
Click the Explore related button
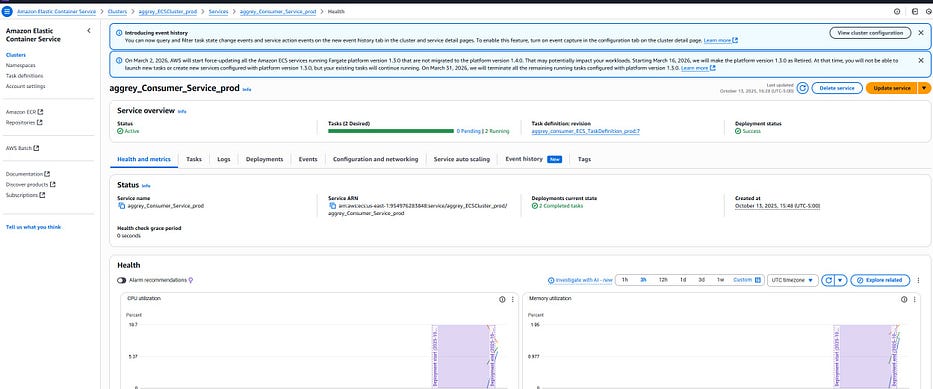[880, 280]
